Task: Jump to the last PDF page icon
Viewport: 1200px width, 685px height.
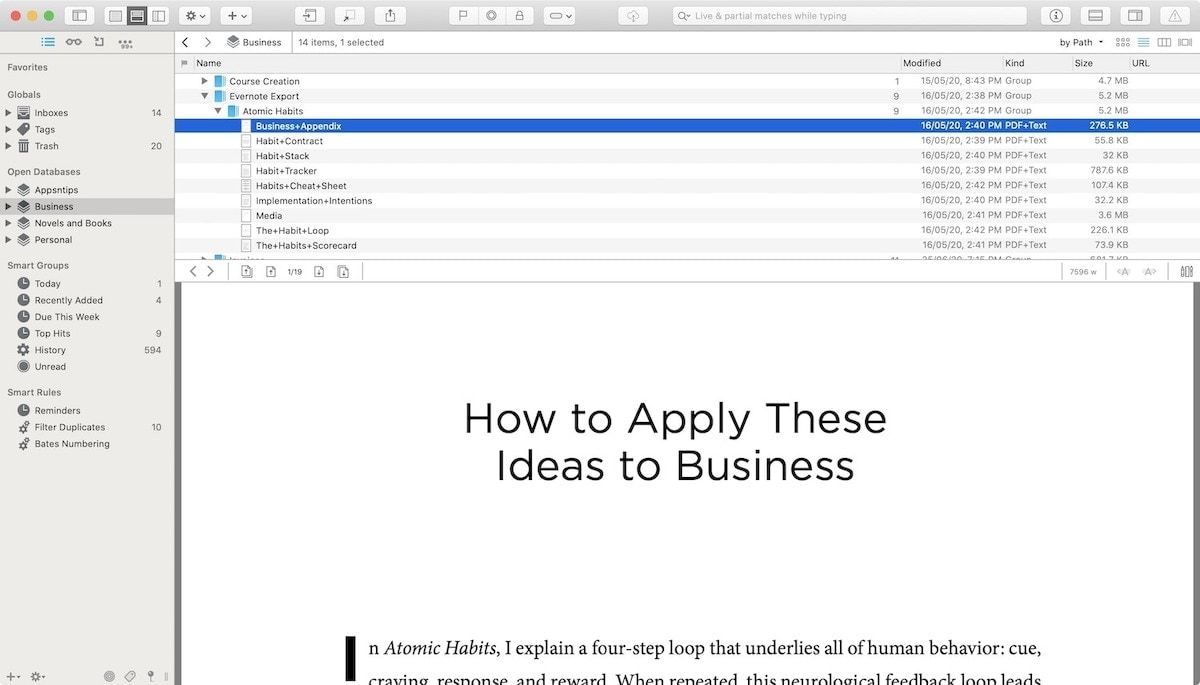Action: coord(343,271)
